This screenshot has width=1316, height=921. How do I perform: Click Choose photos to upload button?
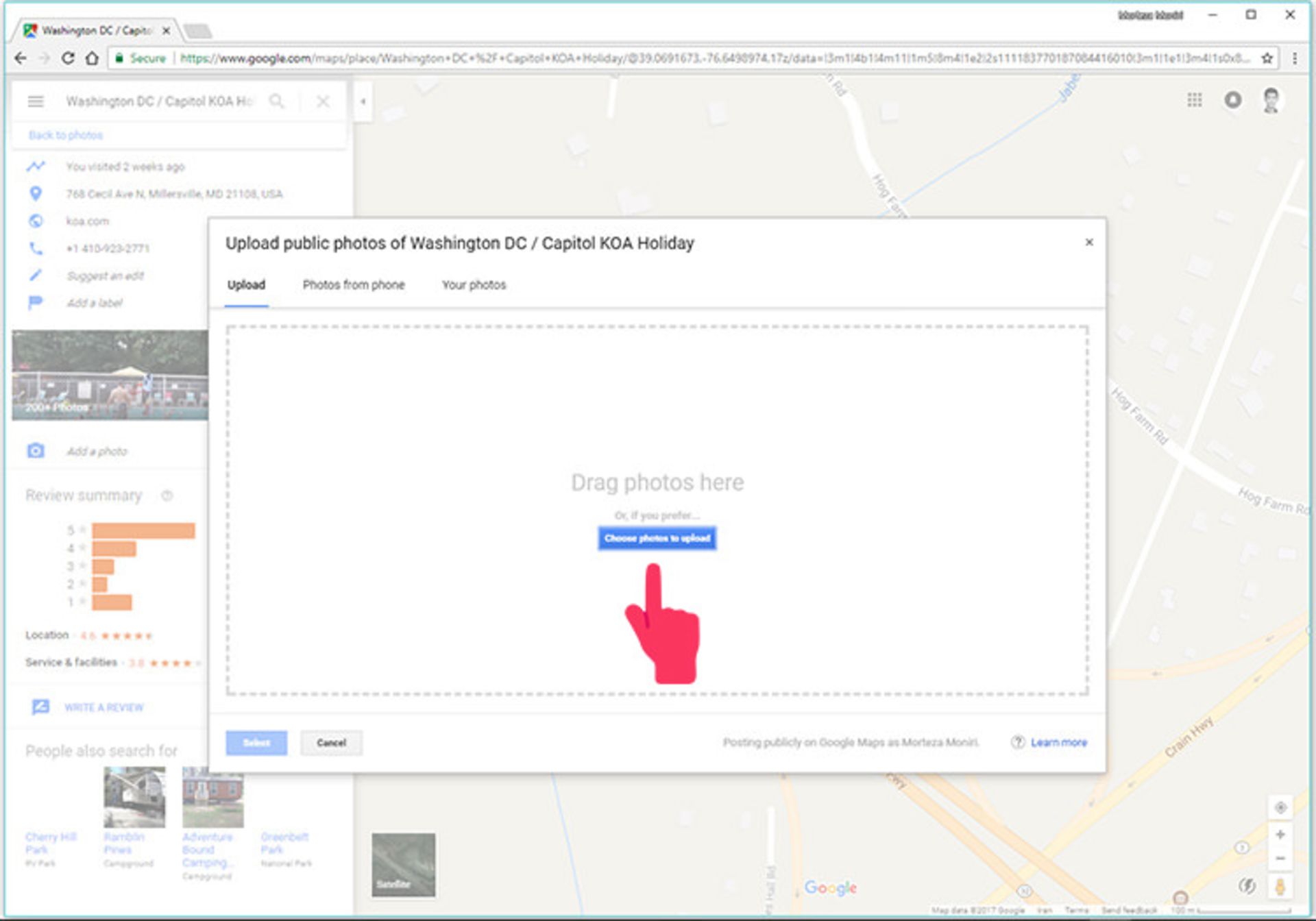(x=657, y=538)
